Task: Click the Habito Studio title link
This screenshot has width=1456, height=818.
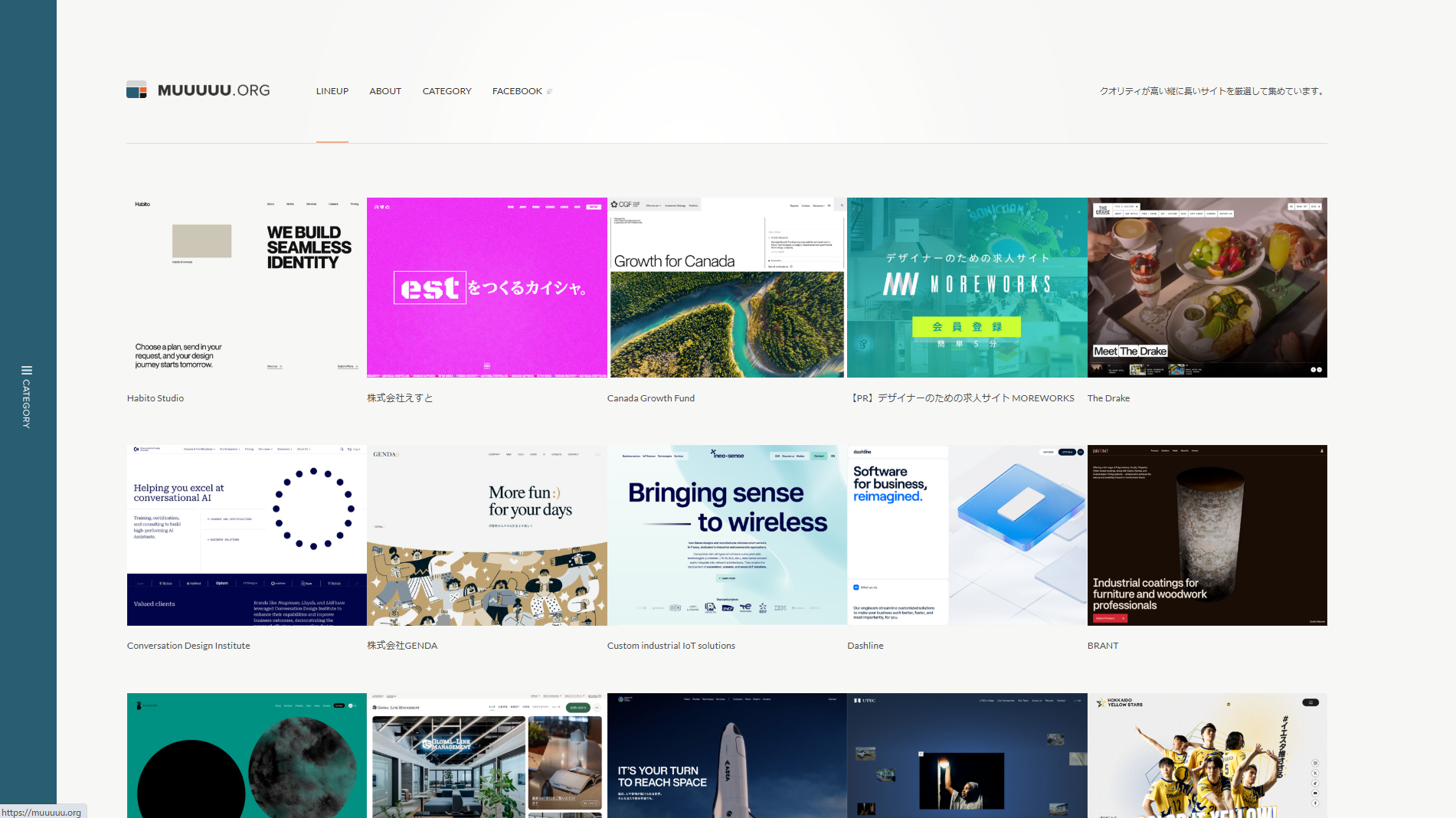Action: [x=155, y=398]
